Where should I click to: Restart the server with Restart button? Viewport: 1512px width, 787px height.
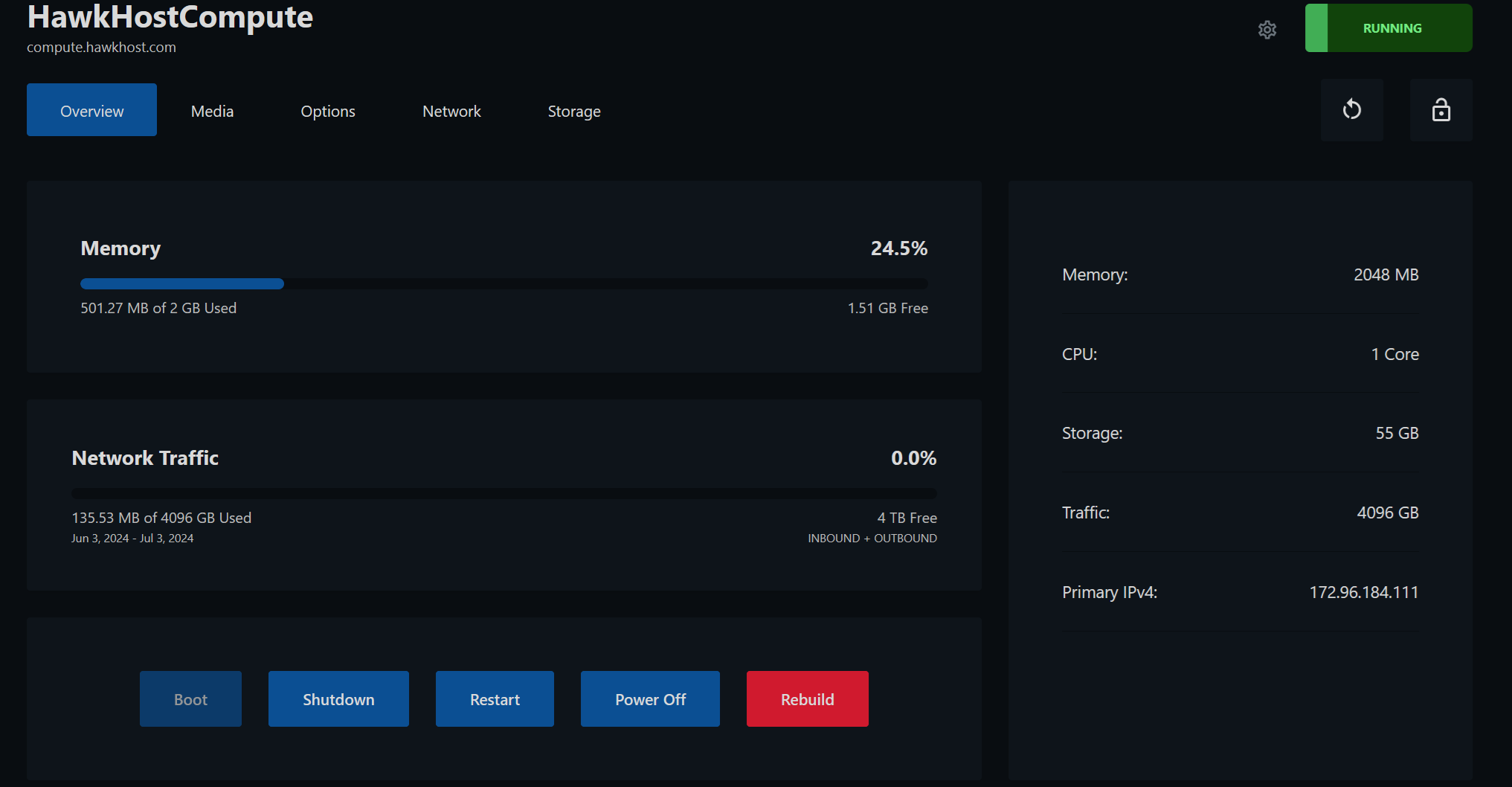[x=495, y=699]
